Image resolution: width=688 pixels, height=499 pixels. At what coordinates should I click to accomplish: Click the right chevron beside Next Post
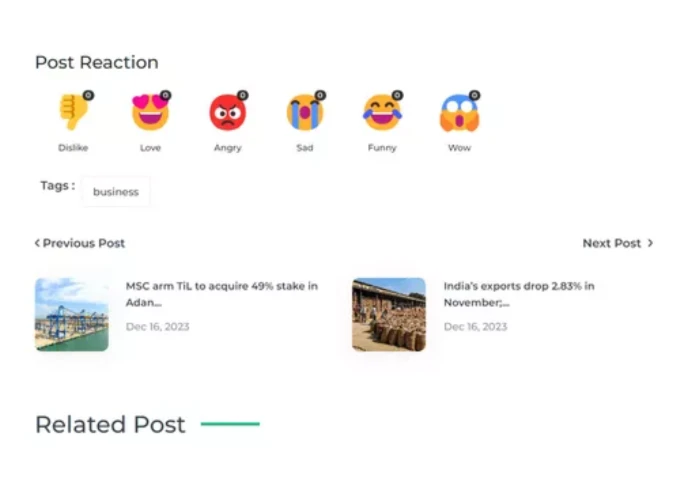click(650, 243)
